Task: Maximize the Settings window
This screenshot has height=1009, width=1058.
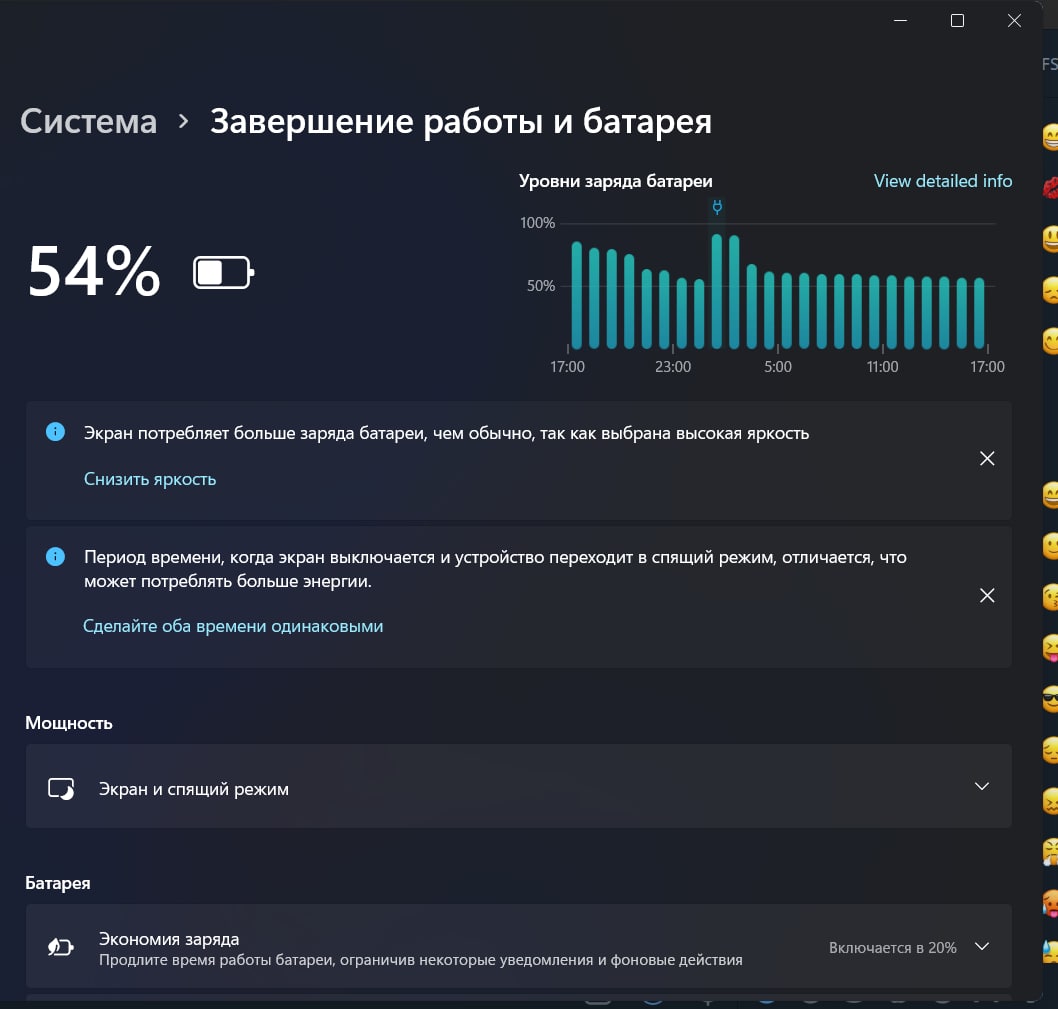Action: (x=957, y=21)
